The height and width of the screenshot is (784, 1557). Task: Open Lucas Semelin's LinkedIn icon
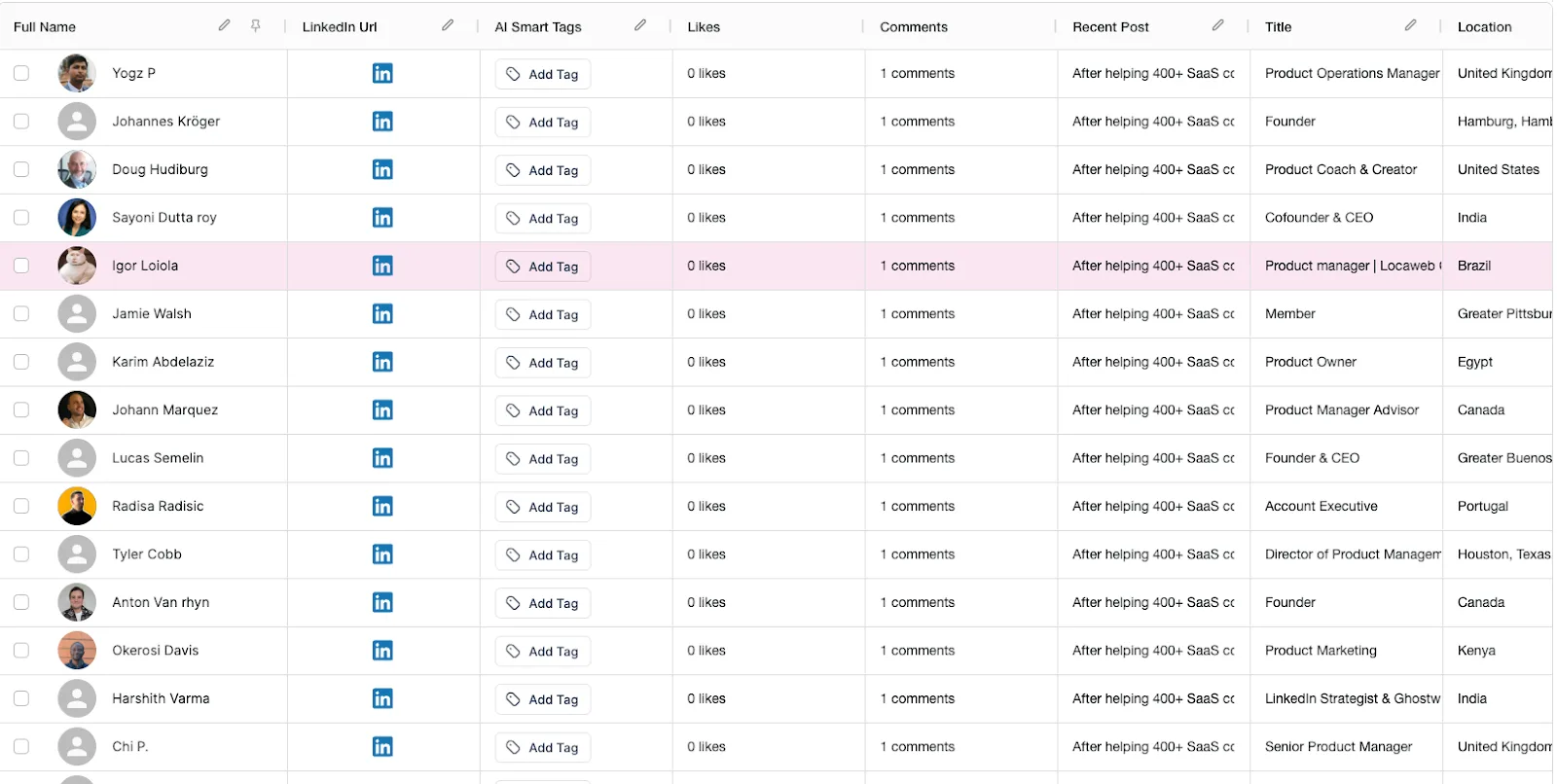pyautogui.click(x=382, y=458)
